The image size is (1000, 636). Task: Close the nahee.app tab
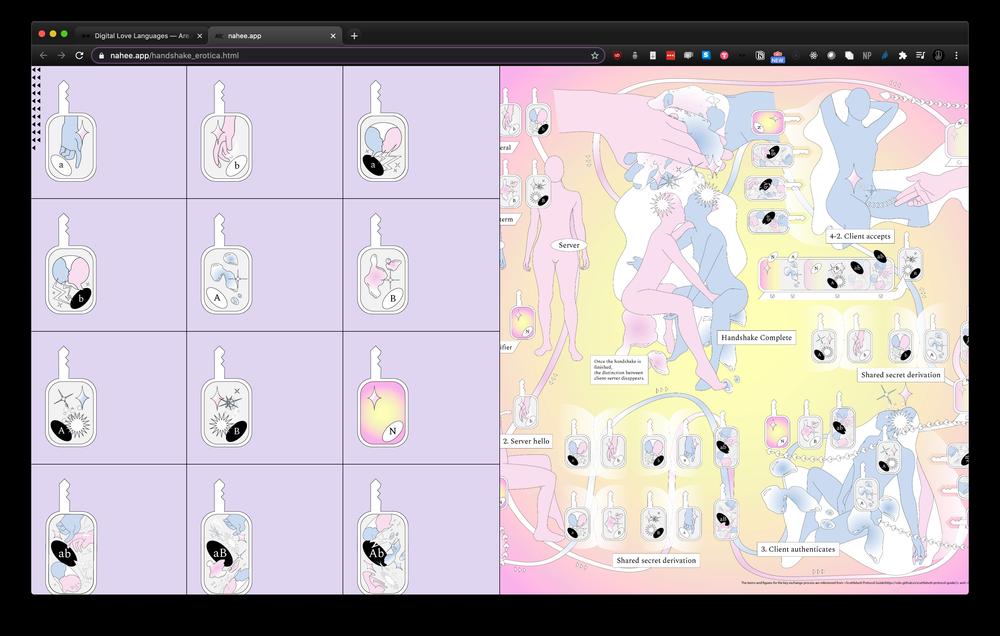point(333,36)
